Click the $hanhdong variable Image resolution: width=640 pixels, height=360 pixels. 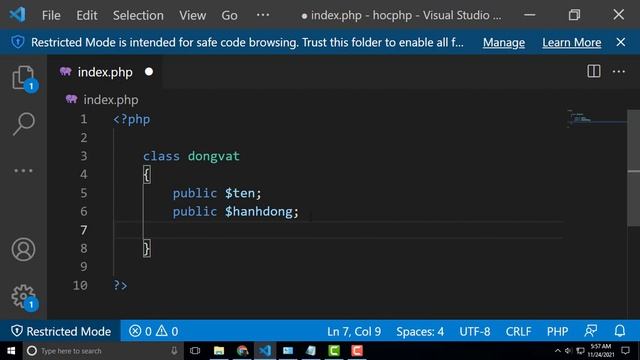(259, 211)
